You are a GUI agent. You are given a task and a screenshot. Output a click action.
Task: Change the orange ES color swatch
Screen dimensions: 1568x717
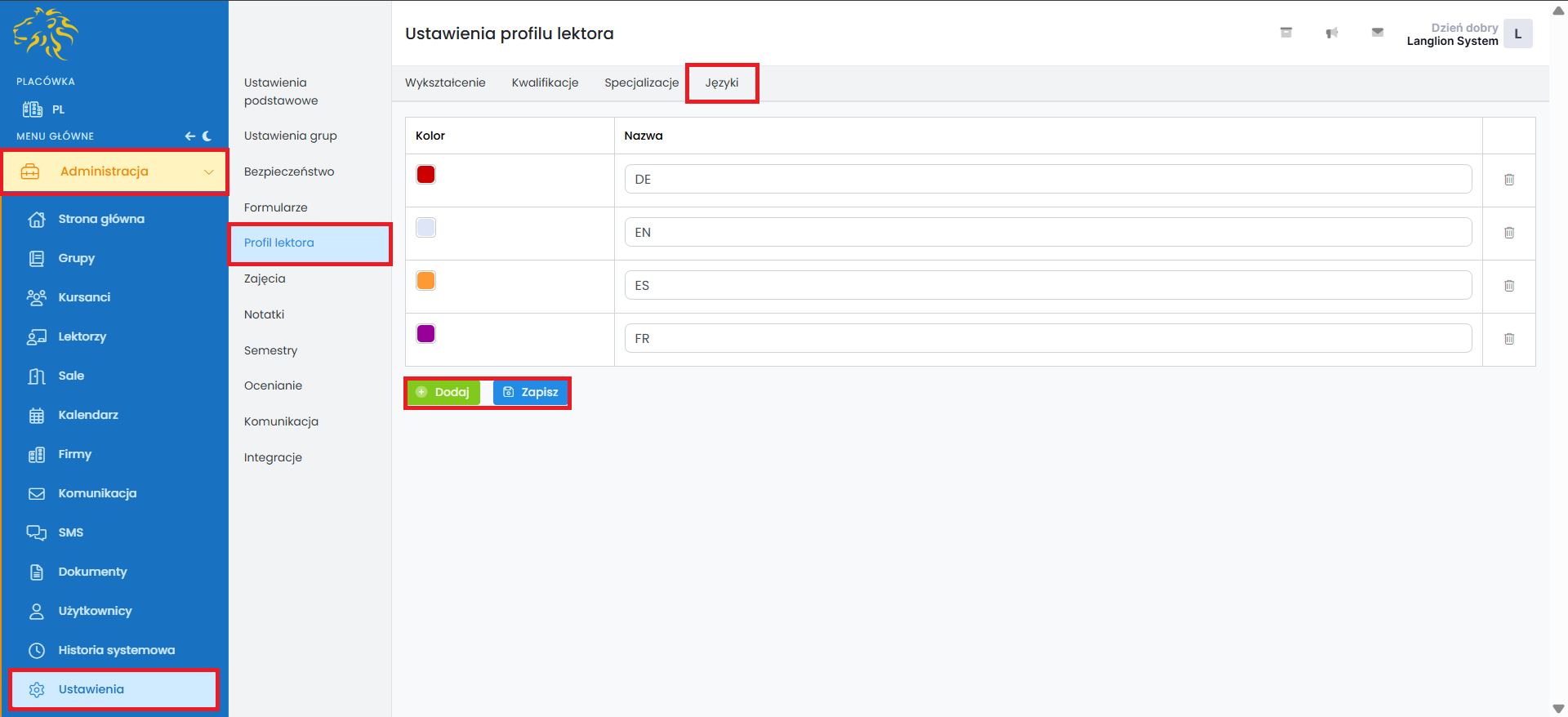click(425, 281)
